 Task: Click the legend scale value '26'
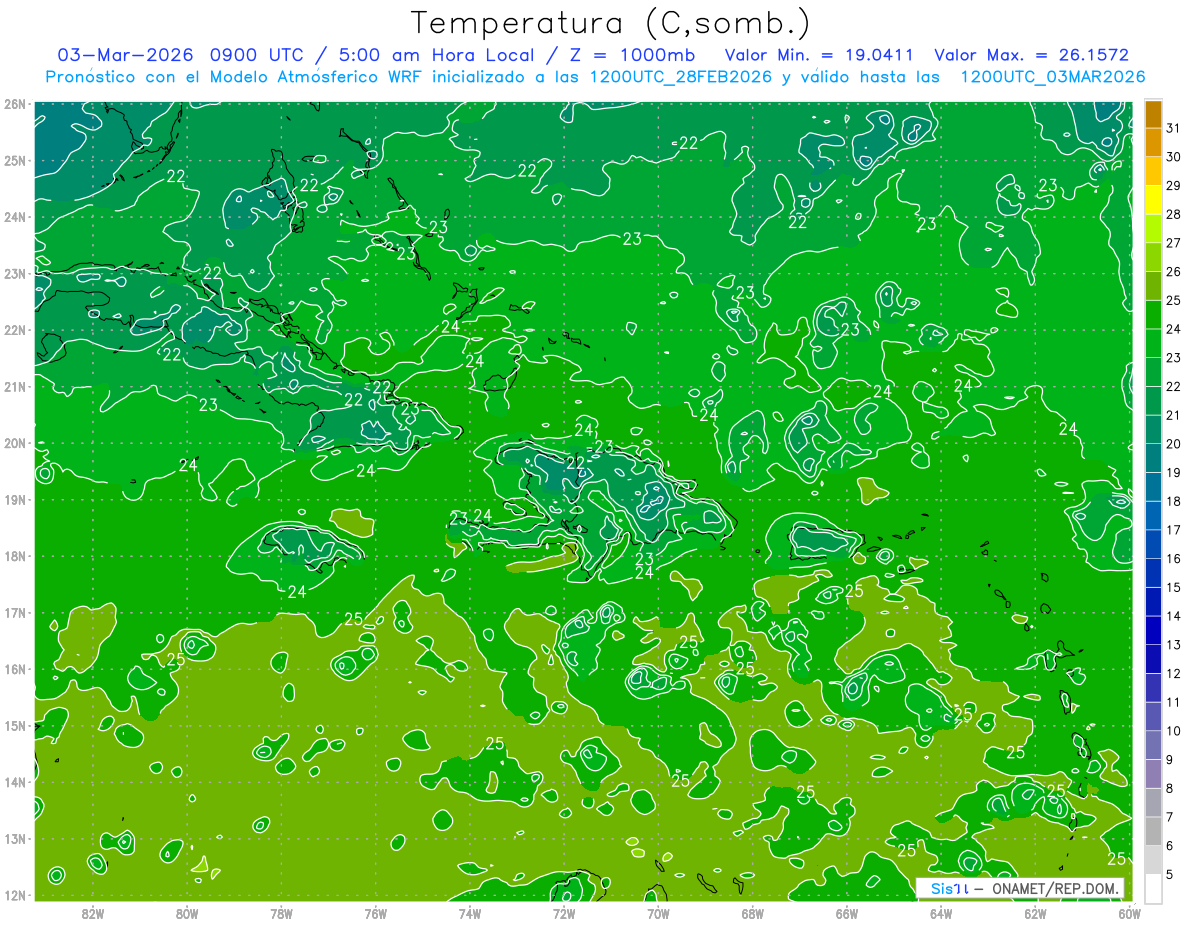(x=1173, y=272)
